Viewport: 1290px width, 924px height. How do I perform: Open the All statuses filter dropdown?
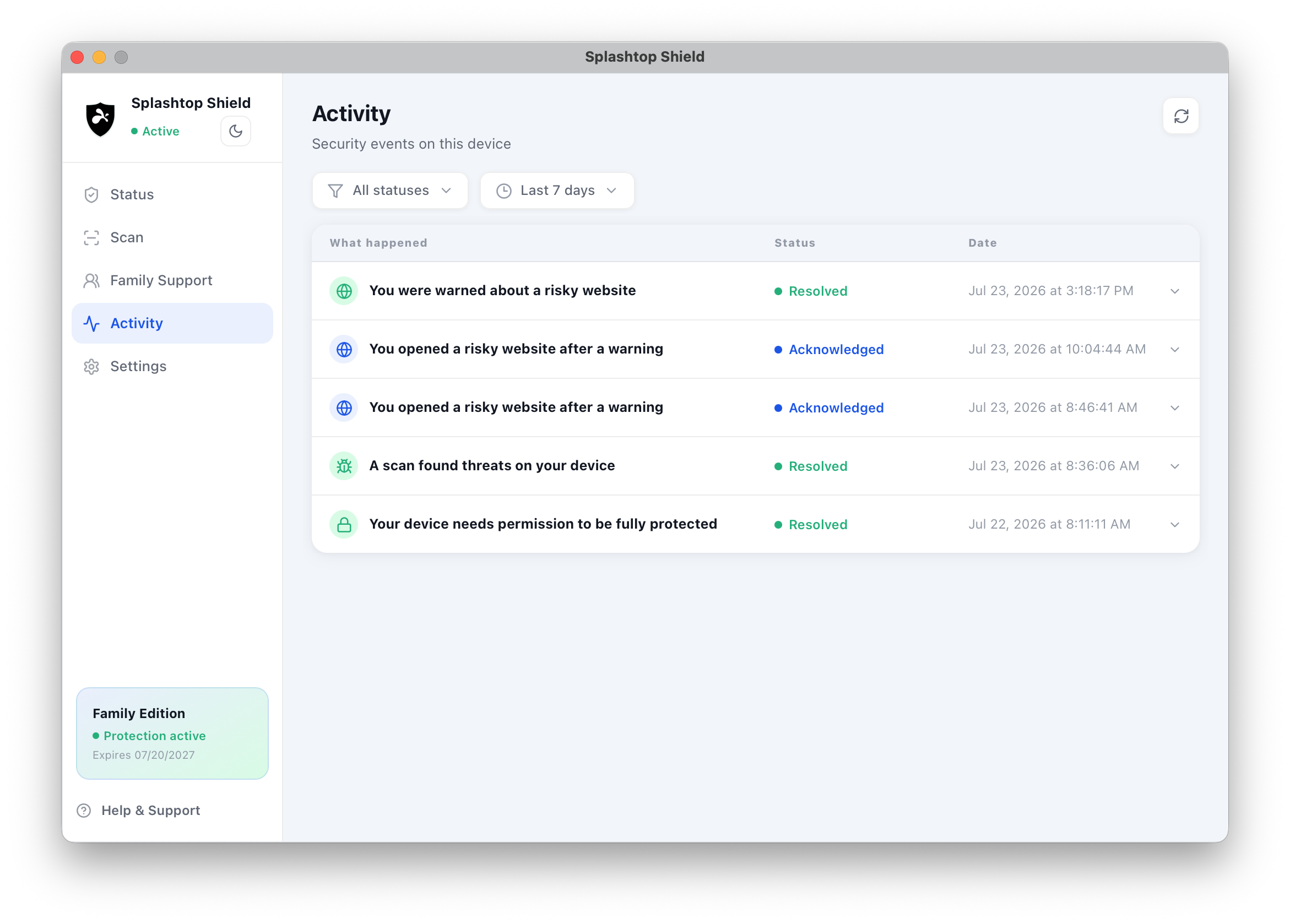click(x=390, y=191)
